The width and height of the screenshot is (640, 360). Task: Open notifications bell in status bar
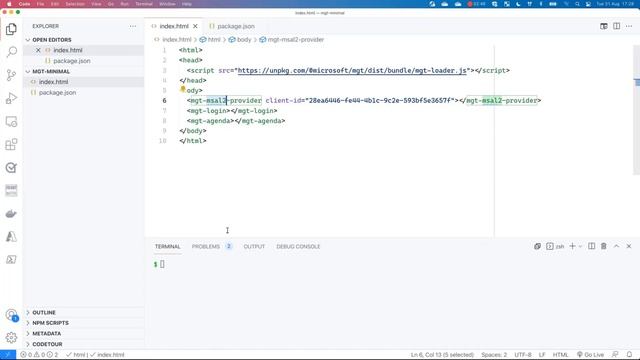[629, 355]
